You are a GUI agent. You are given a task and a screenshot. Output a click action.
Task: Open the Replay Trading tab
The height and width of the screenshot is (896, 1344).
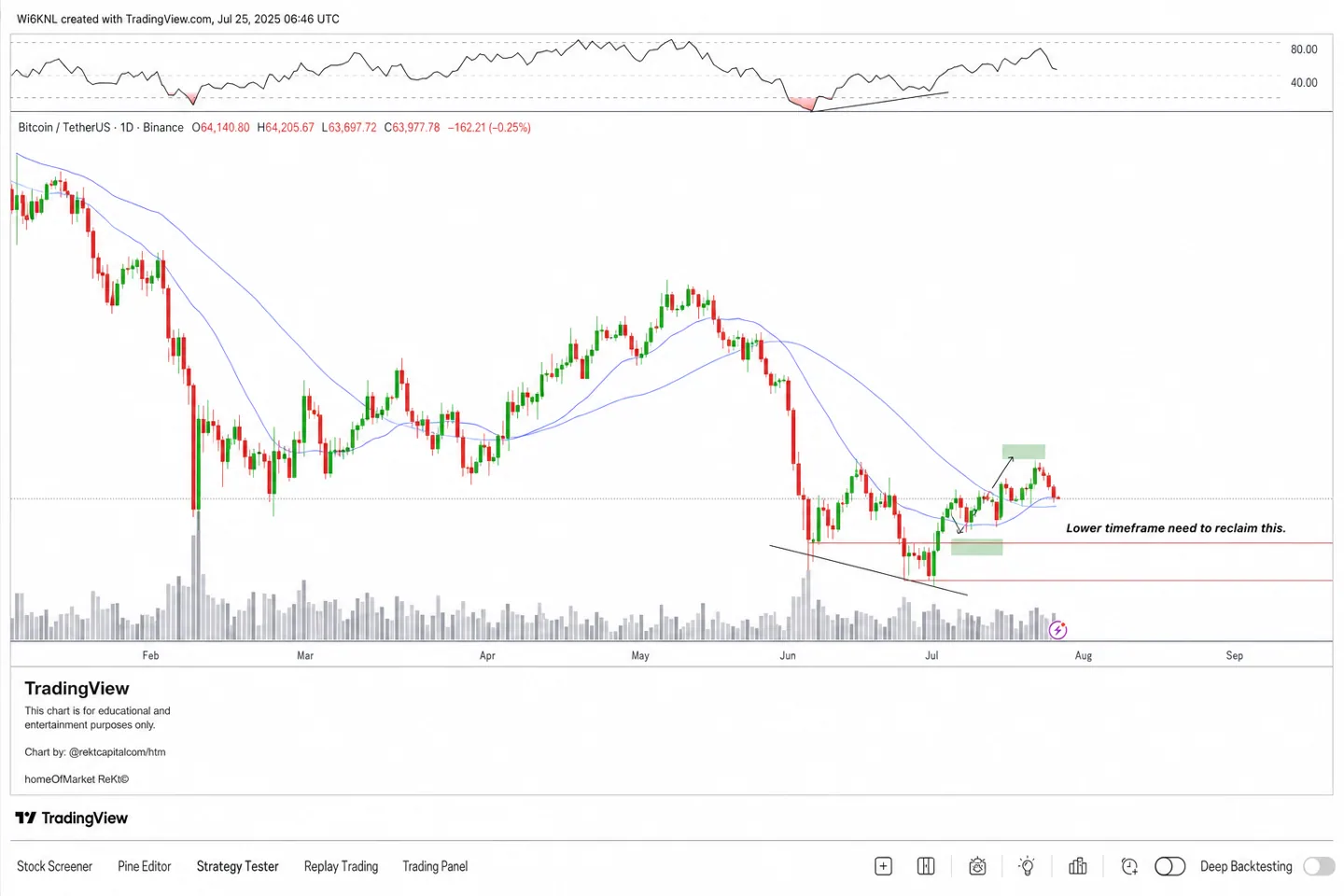(341, 866)
